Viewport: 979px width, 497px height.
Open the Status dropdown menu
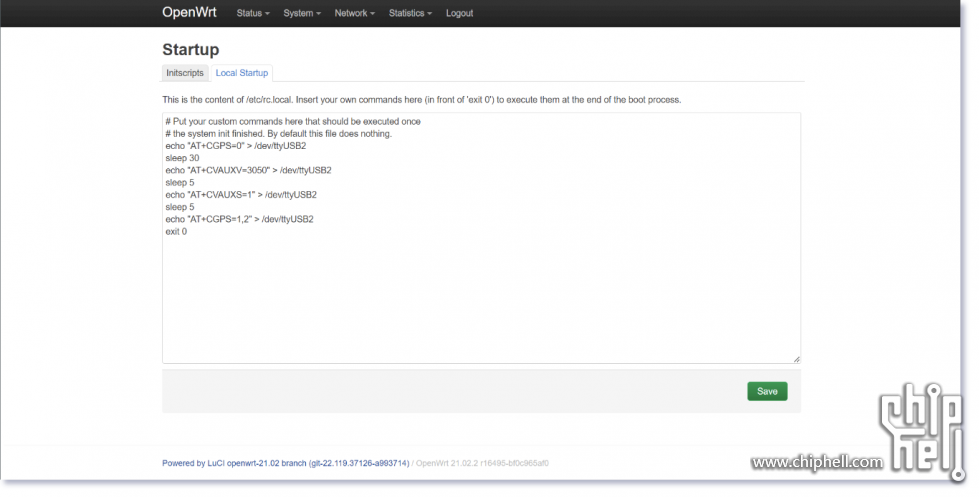click(253, 13)
